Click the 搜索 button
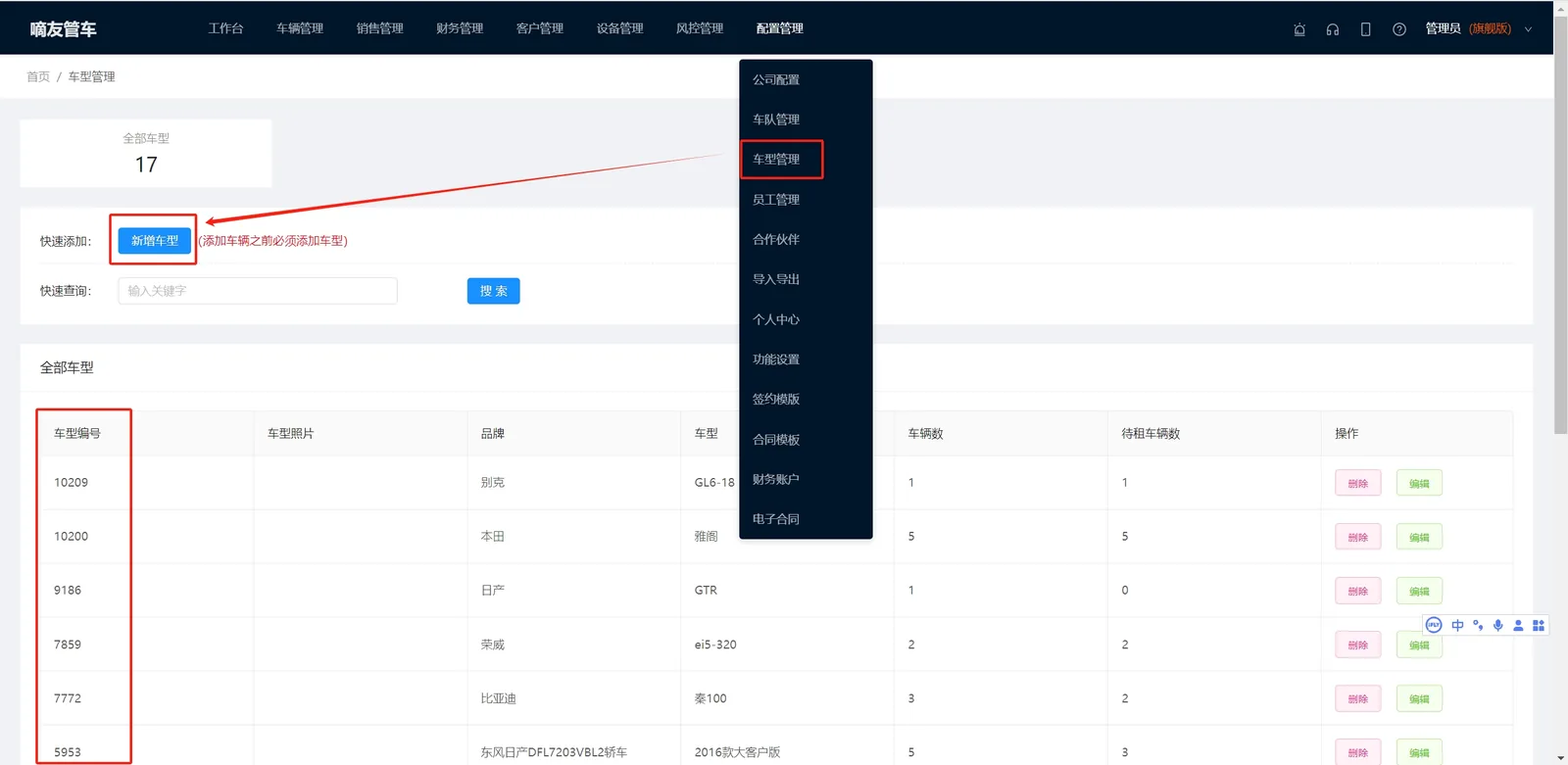The height and width of the screenshot is (765, 1568). coord(494,291)
